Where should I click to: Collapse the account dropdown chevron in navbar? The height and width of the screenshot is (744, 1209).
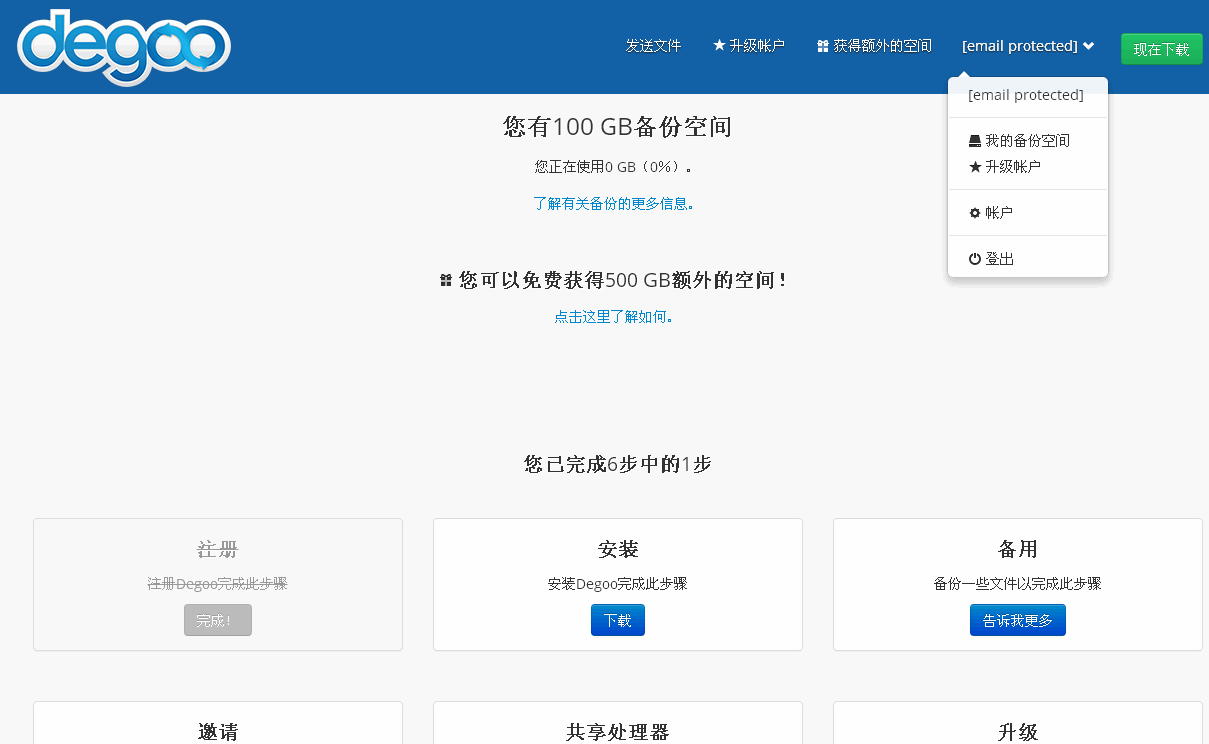[1089, 46]
